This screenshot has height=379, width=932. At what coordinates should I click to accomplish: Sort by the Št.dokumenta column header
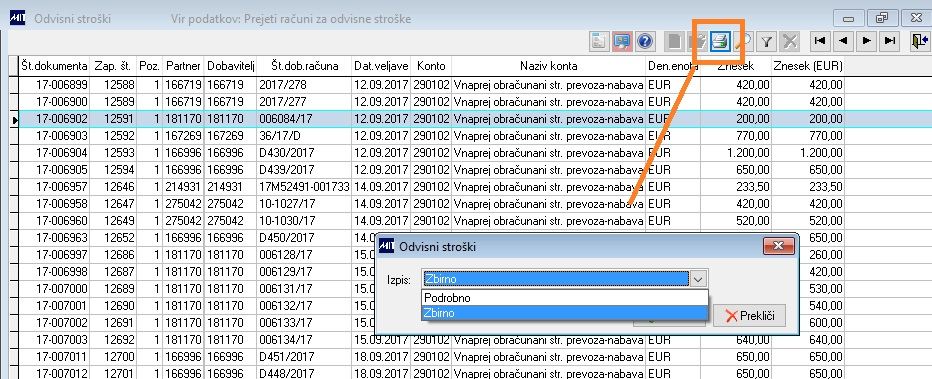[x=54, y=66]
